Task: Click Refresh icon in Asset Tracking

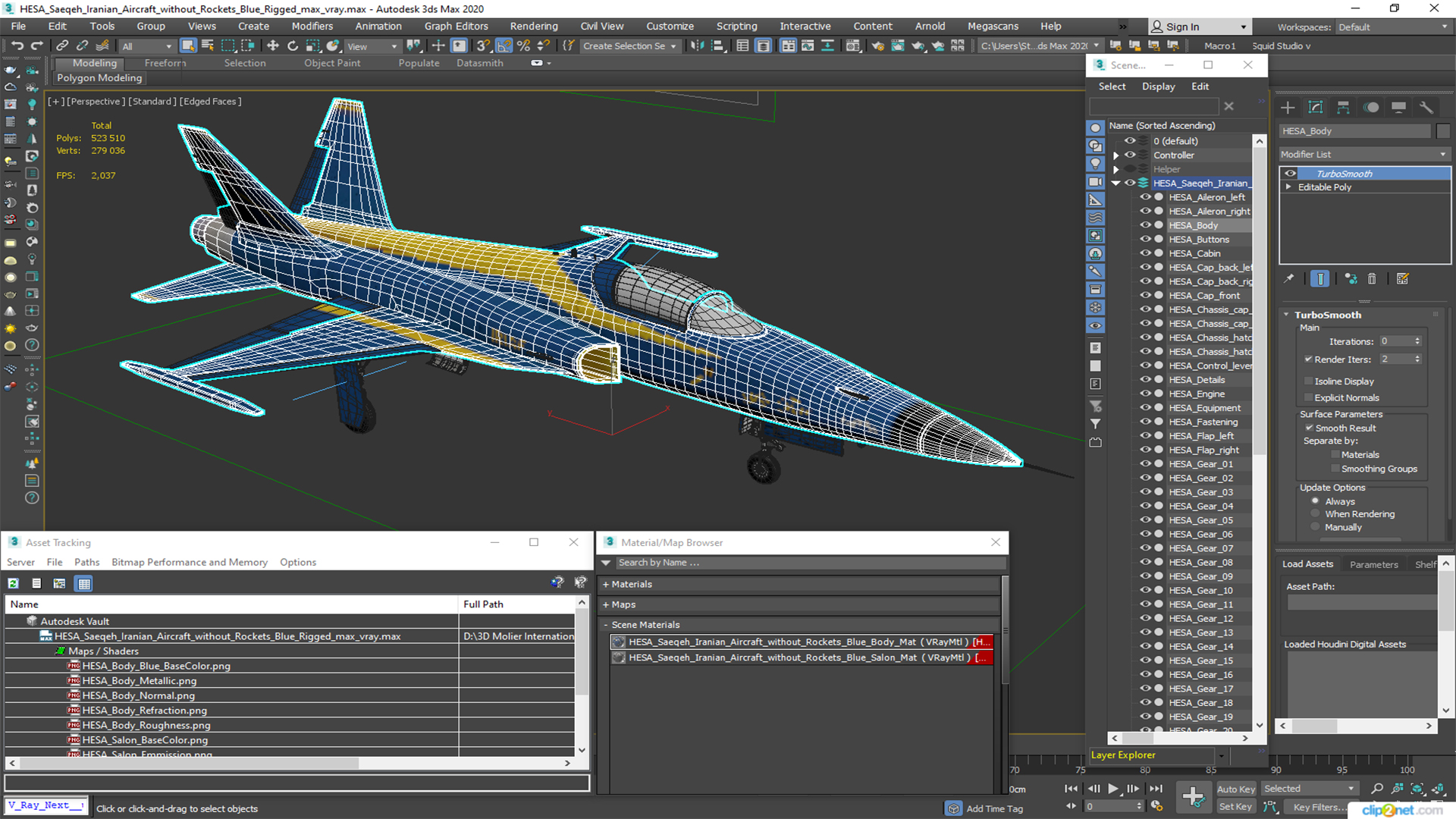Action: tap(13, 583)
